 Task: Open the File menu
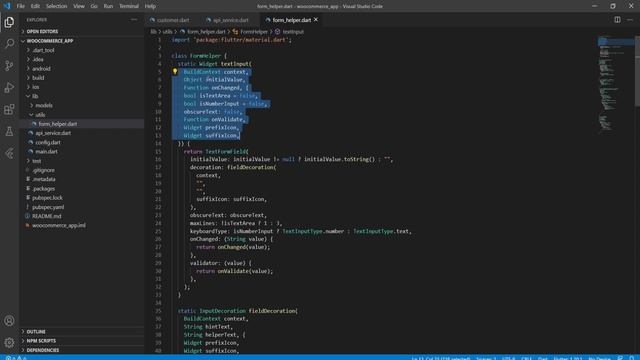pos(20,6)
